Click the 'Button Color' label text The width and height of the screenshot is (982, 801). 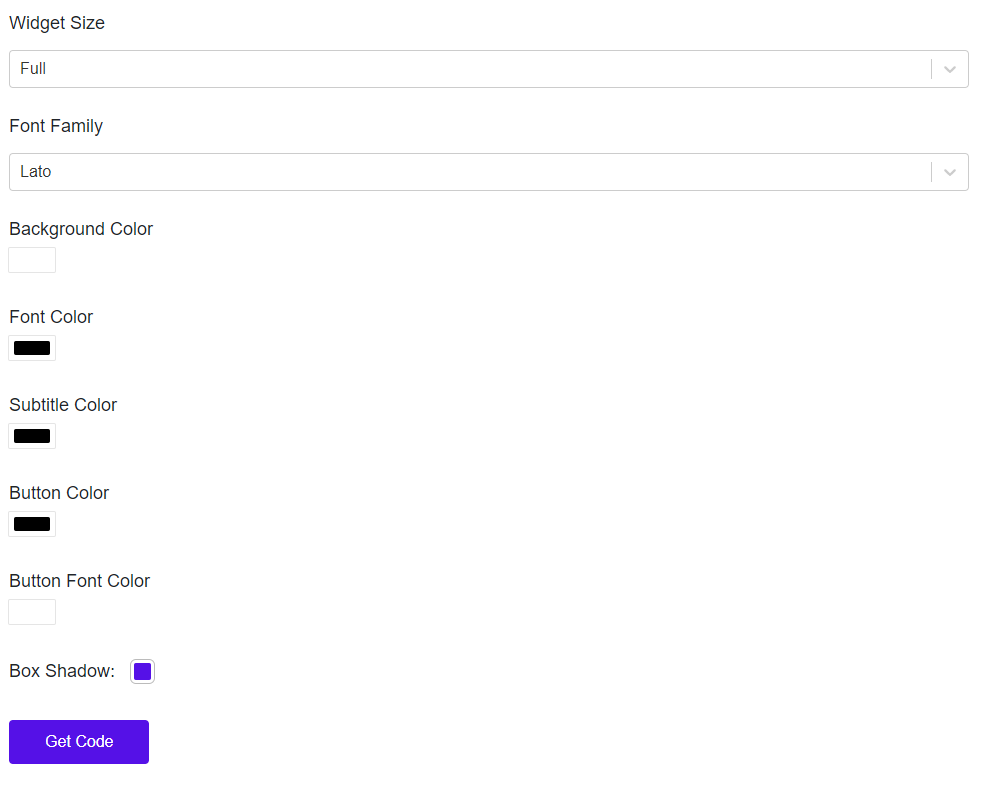click(59, 493)
